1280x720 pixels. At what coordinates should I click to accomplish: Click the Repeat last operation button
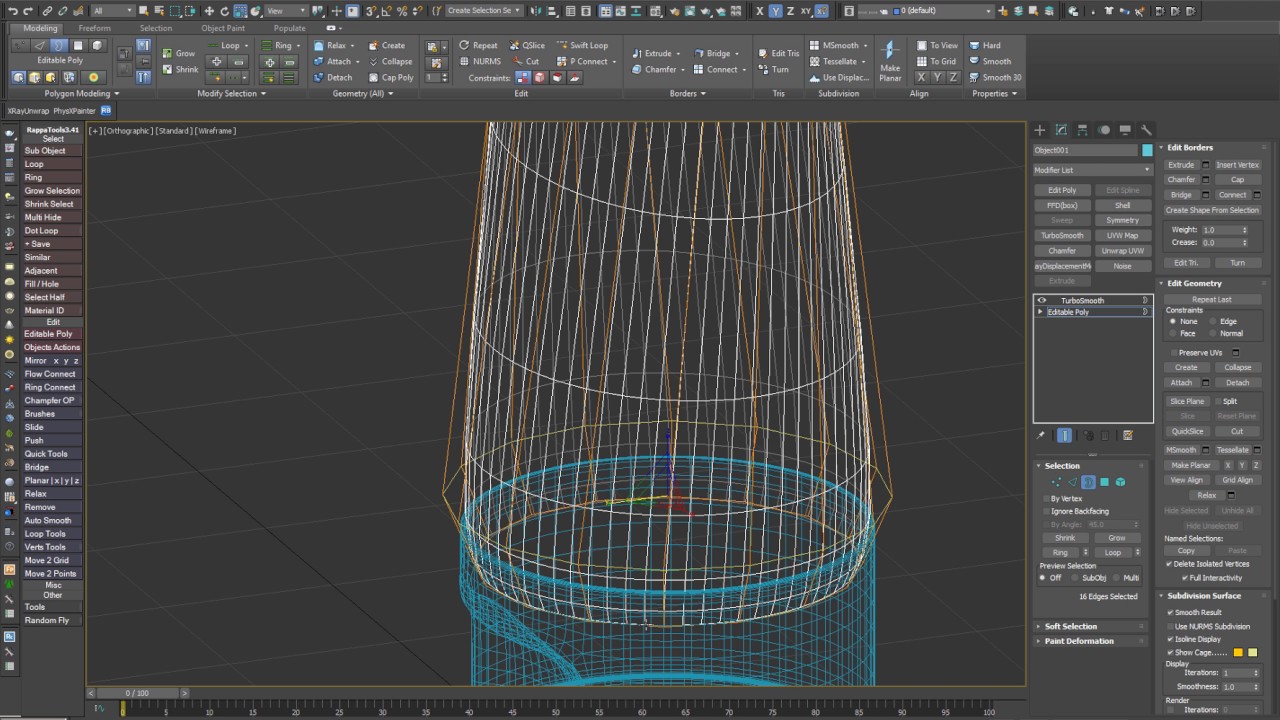[478, 45]
